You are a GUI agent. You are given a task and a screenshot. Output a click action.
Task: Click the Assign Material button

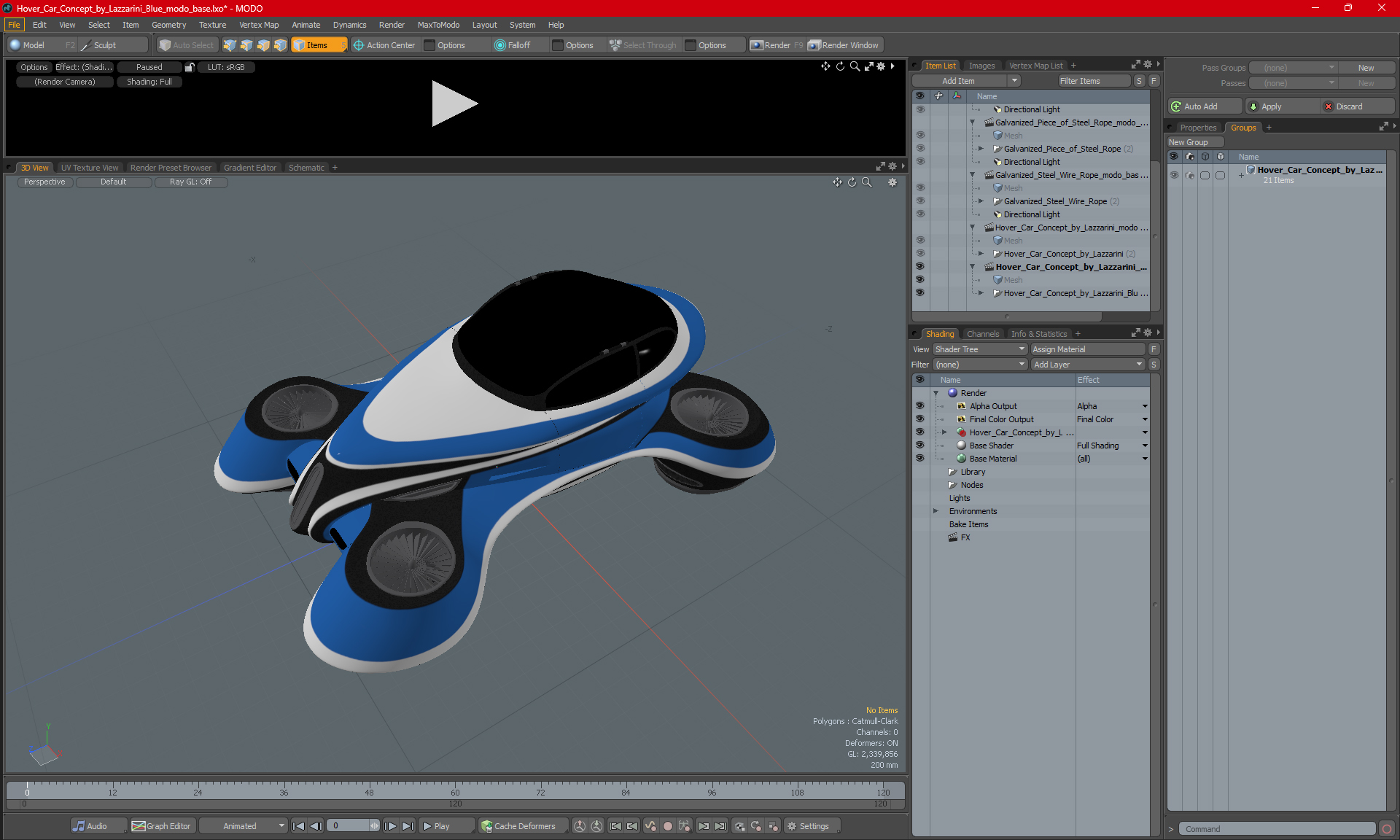pyautogui.click(x=1086, y=349)
